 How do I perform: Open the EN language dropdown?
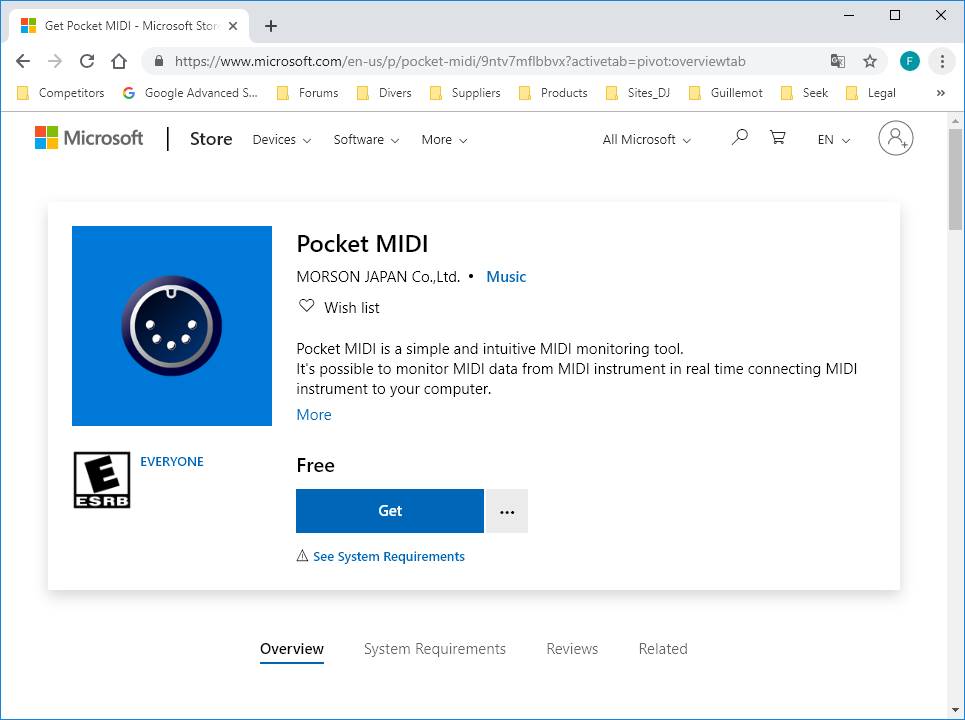coord(833,140)
